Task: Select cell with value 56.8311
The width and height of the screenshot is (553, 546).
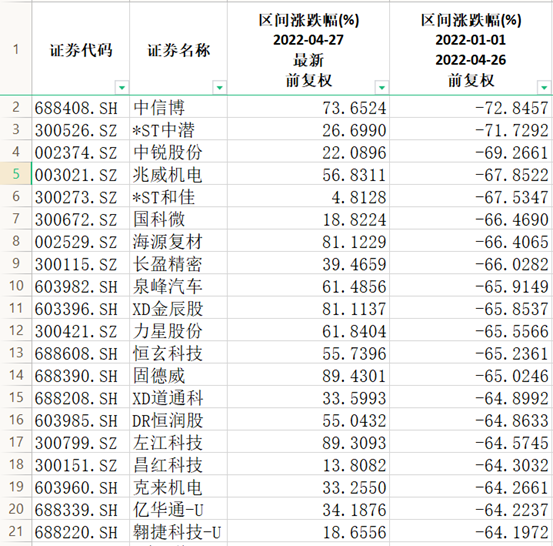Action: (309, 174)
